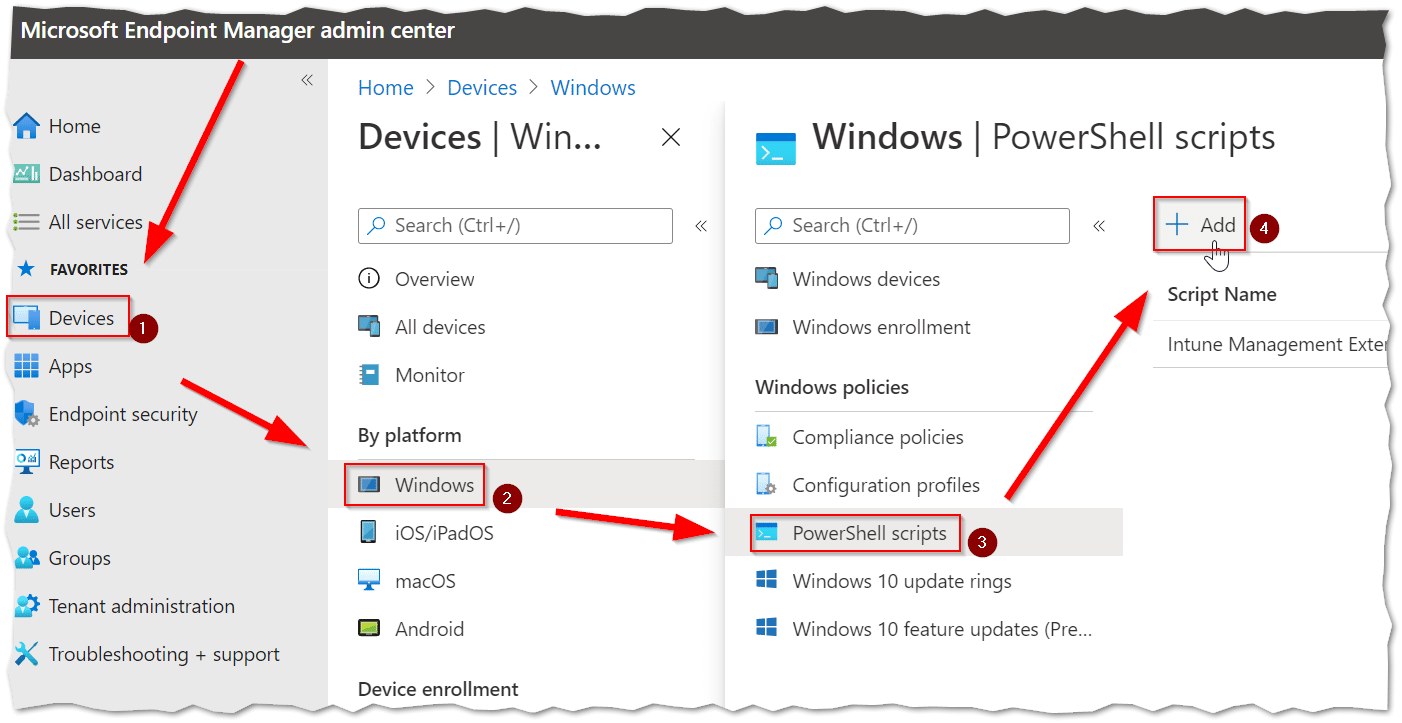Navigate to Home via the breadcrumb
1402x723 pixels.
pos(385,87)
